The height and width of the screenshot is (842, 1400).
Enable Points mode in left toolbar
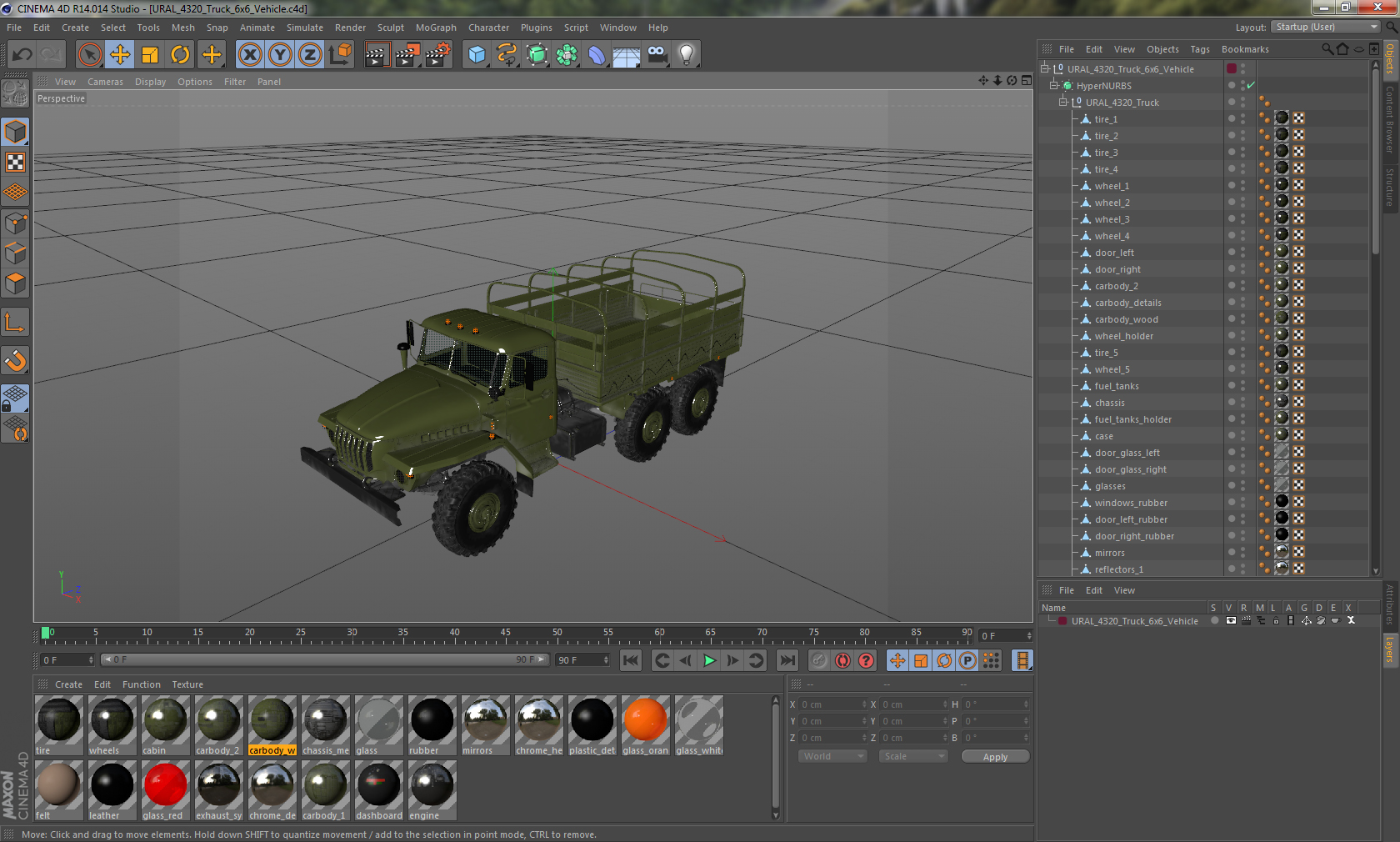coord(15,223)
